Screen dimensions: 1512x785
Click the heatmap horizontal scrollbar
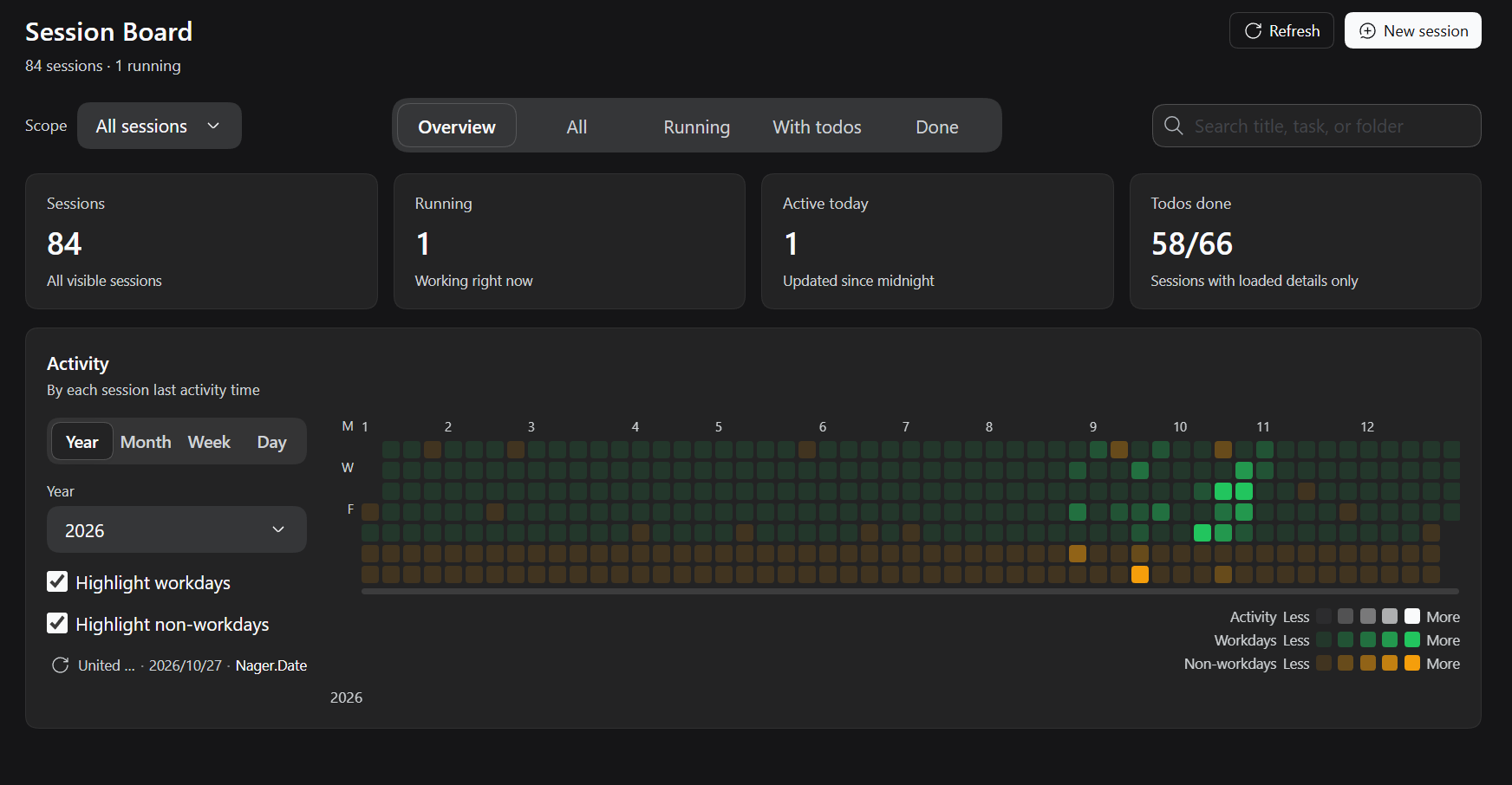pos(910,591)
